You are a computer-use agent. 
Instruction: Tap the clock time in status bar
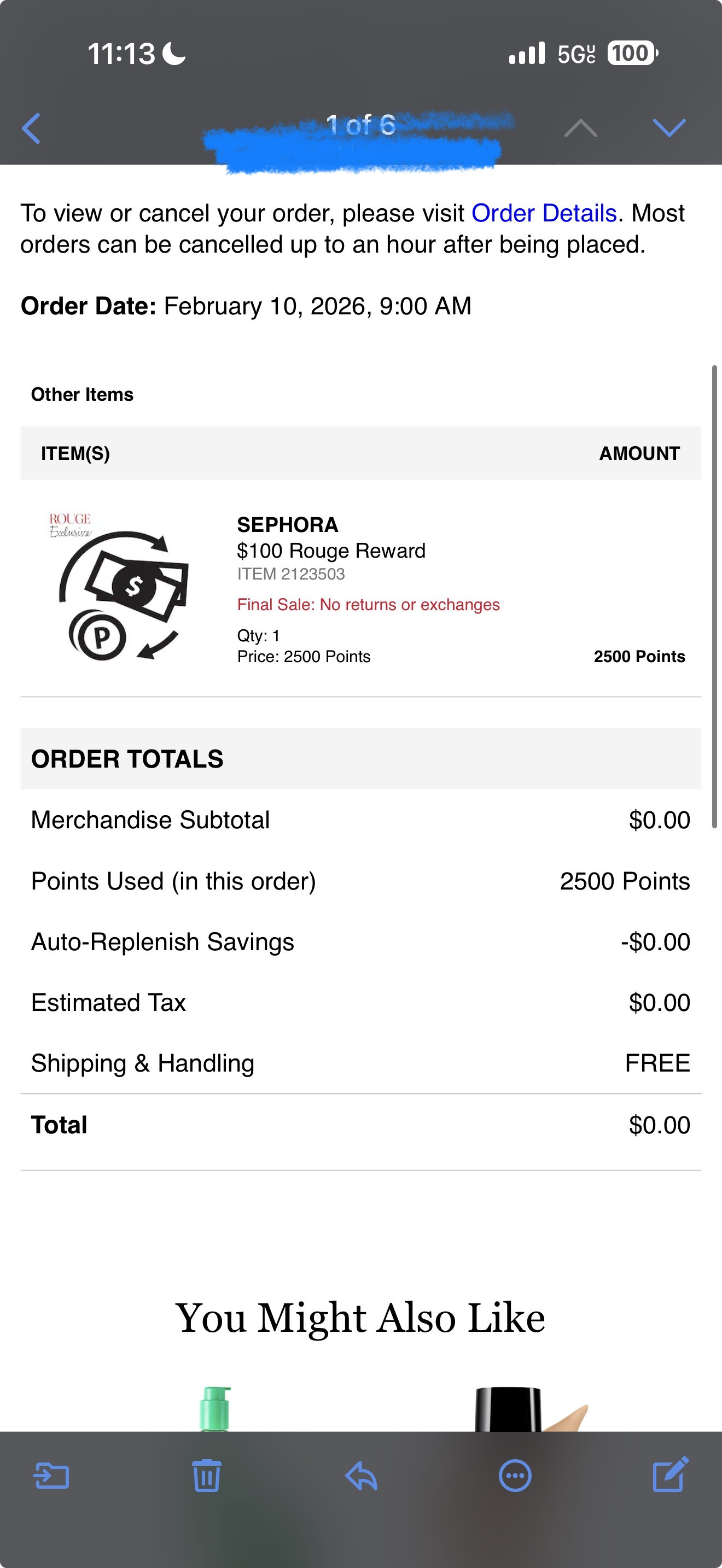coord(121,54)
